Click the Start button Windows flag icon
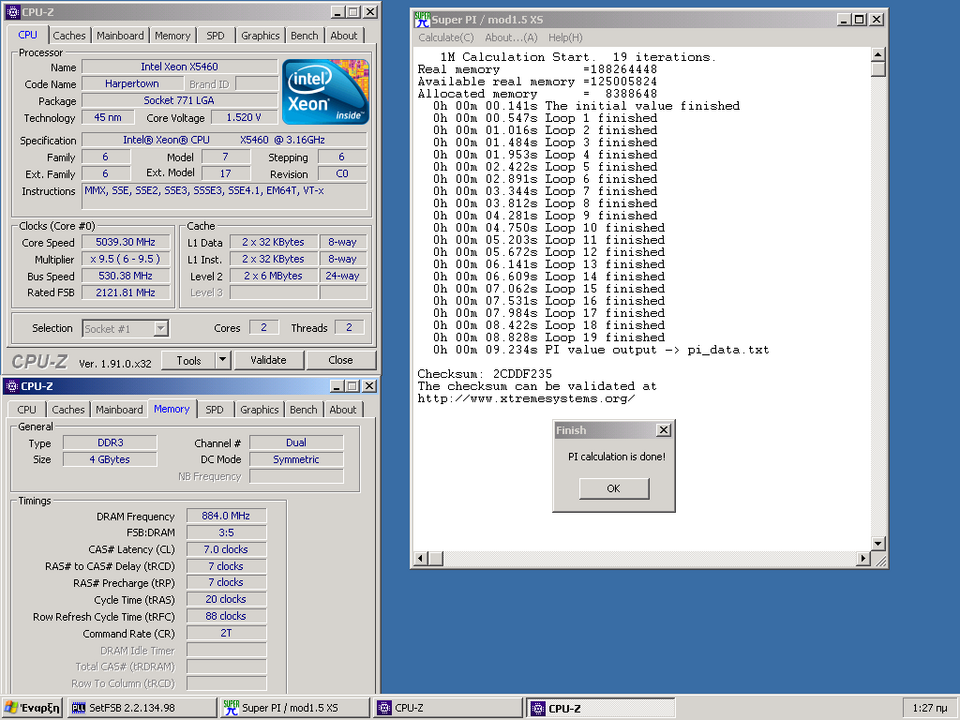This screenshot has width=960, height=720. click(x=11, y=708)
